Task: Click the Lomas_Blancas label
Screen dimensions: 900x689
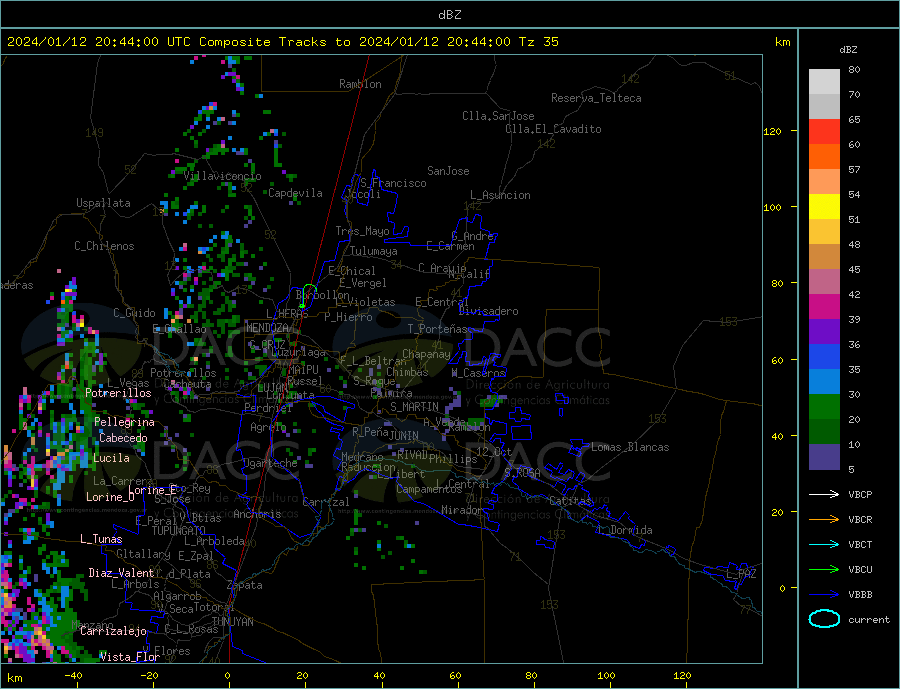Action: coord(630,447)
